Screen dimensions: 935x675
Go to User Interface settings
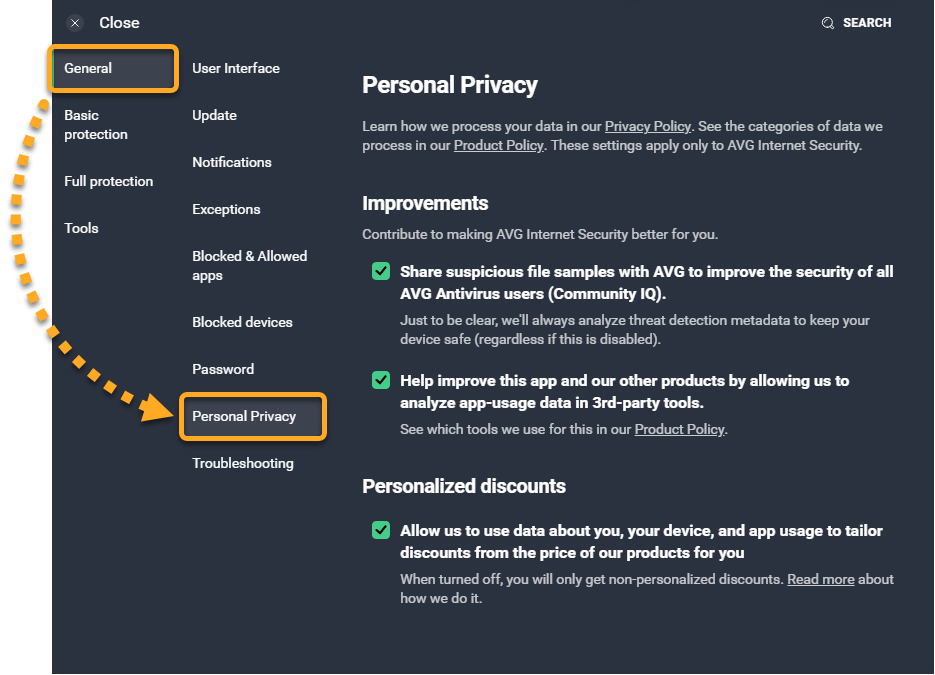click(236, 69)
